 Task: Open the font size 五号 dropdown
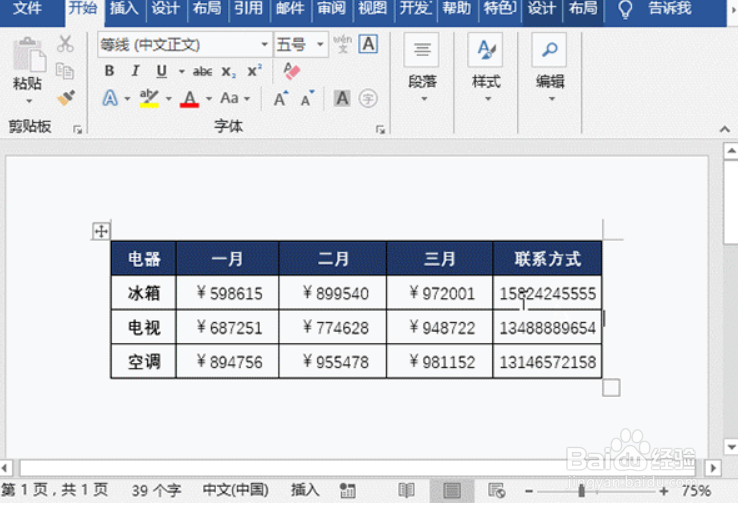(x=320, y=45)
